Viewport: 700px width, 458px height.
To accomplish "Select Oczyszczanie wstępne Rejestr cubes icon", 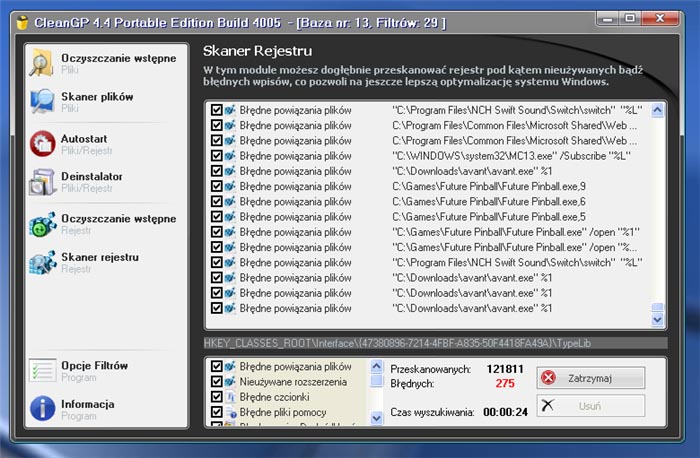I will pyautogui.click(x=42, y=224).
